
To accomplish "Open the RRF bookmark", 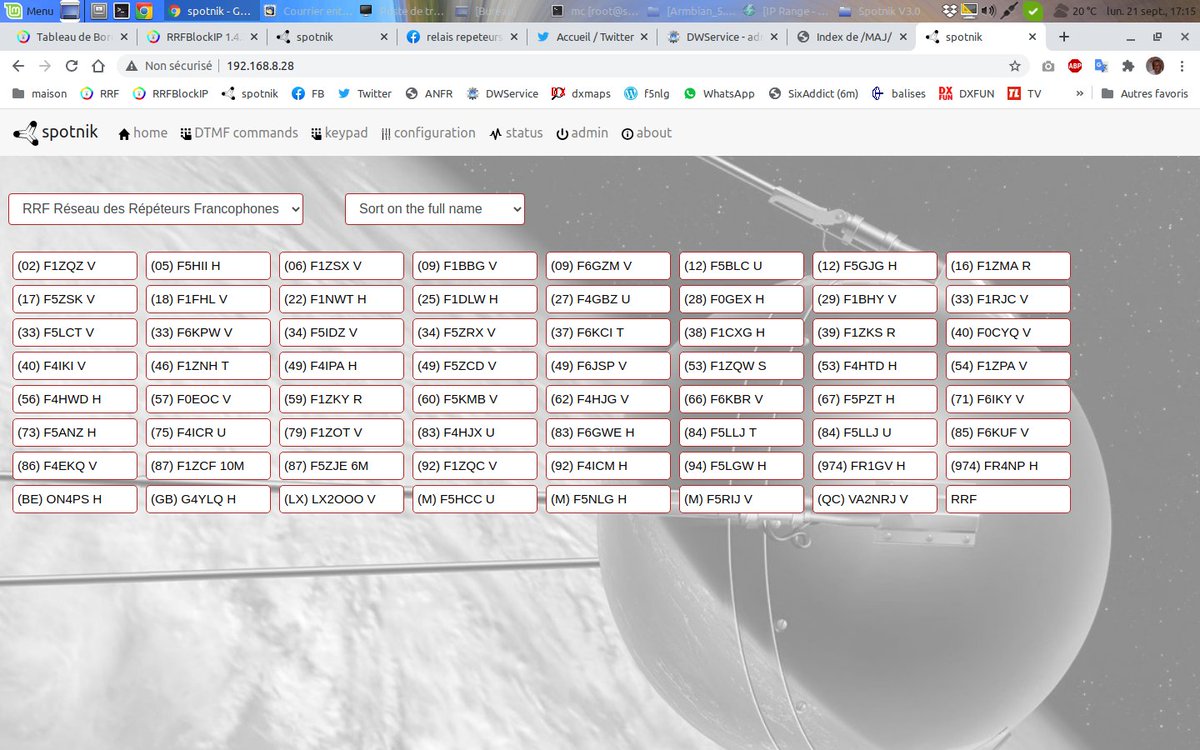I will pos(99,93).
